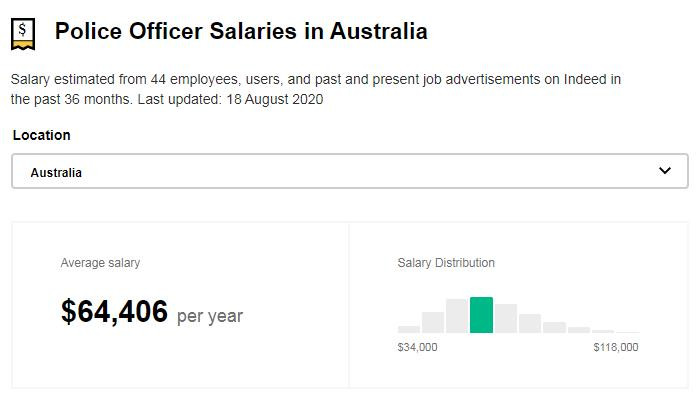Click the Police Officer Salaries in Australia heading
The width and height of the screenshot is (699, 405).
coord(241,32)
